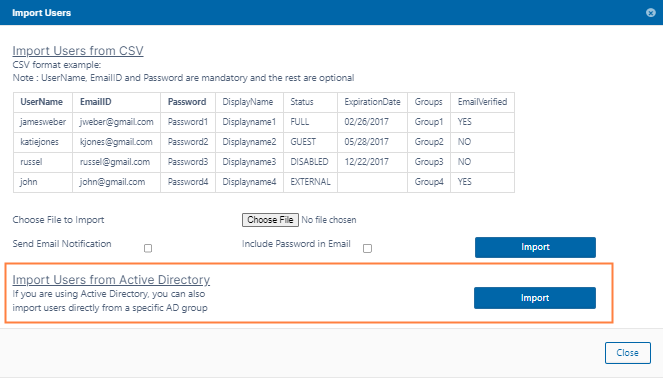Viewport: 663px width, 378px height.
Task: Select the Password column header
Action: pyautogui.click(x=187, y=102)
